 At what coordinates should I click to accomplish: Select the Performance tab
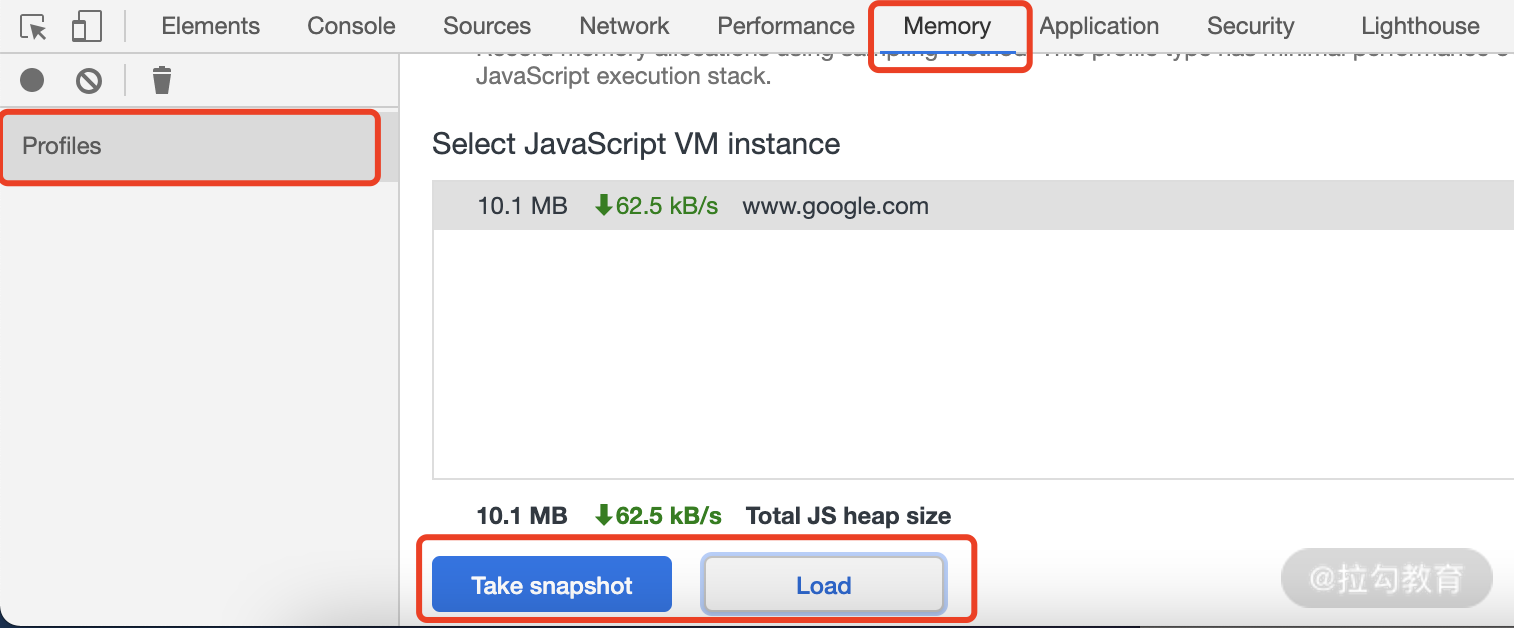tap(786, 27)
